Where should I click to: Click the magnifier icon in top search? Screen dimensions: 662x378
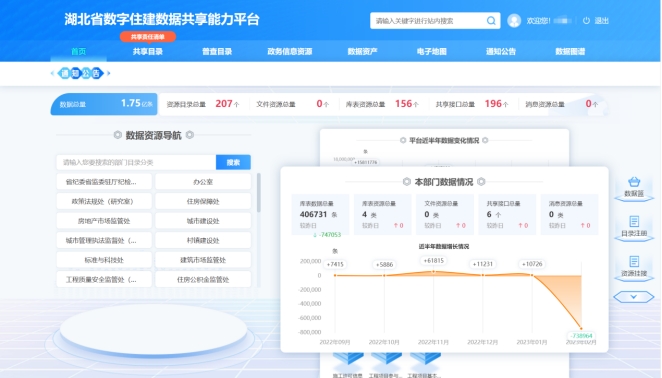[x=491, y=20]
